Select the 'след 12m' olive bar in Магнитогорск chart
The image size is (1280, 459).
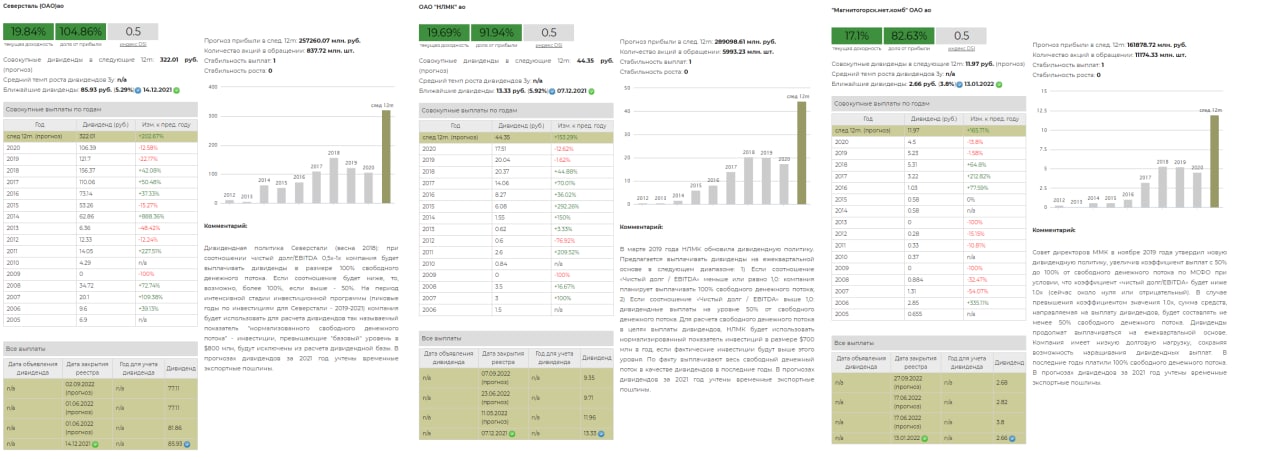pos(1214,161)
